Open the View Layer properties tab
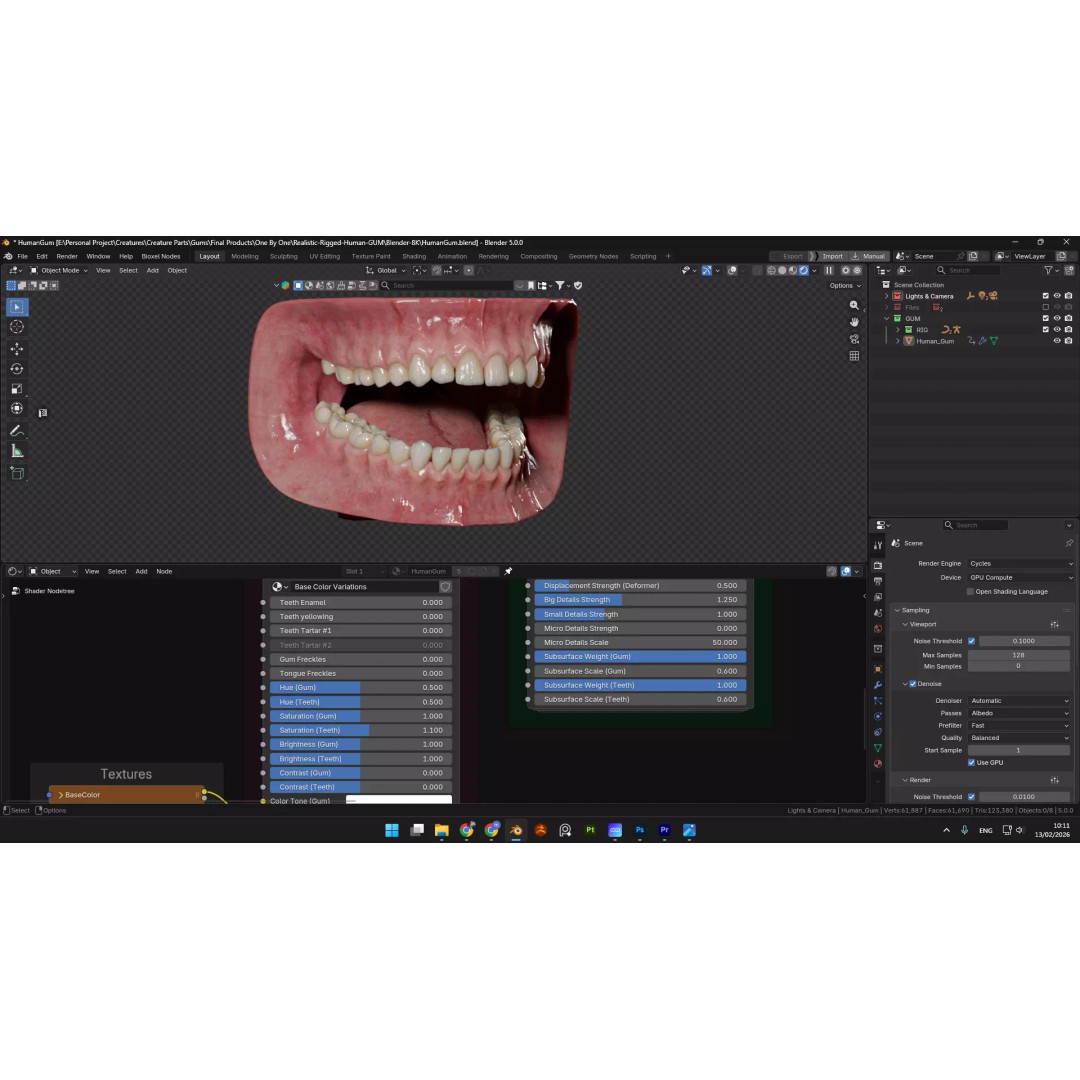The image size is (1080, 1080). (x=878, y=597)
